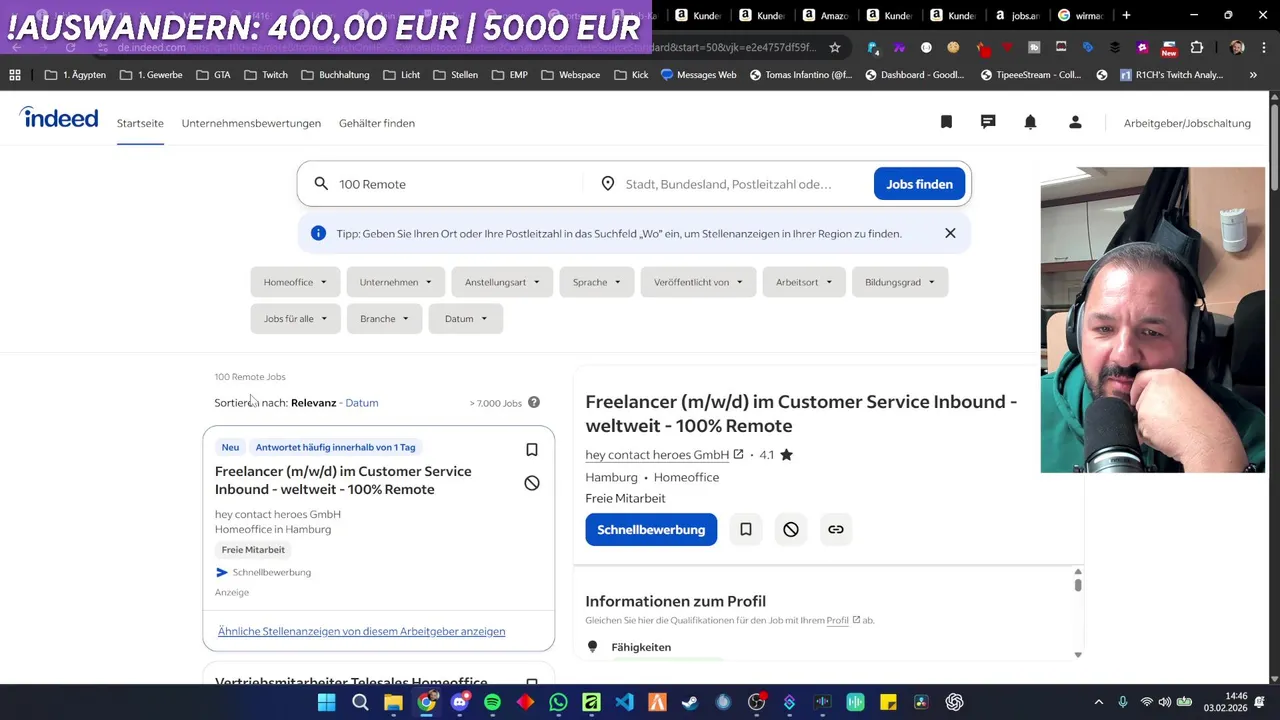
Task: Expand the Anstellungsart filter dropdown
Action: 502,282
